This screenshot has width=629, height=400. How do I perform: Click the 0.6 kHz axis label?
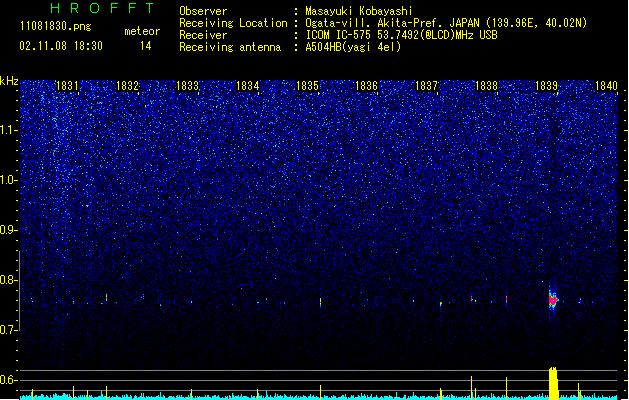pos(9,380)
